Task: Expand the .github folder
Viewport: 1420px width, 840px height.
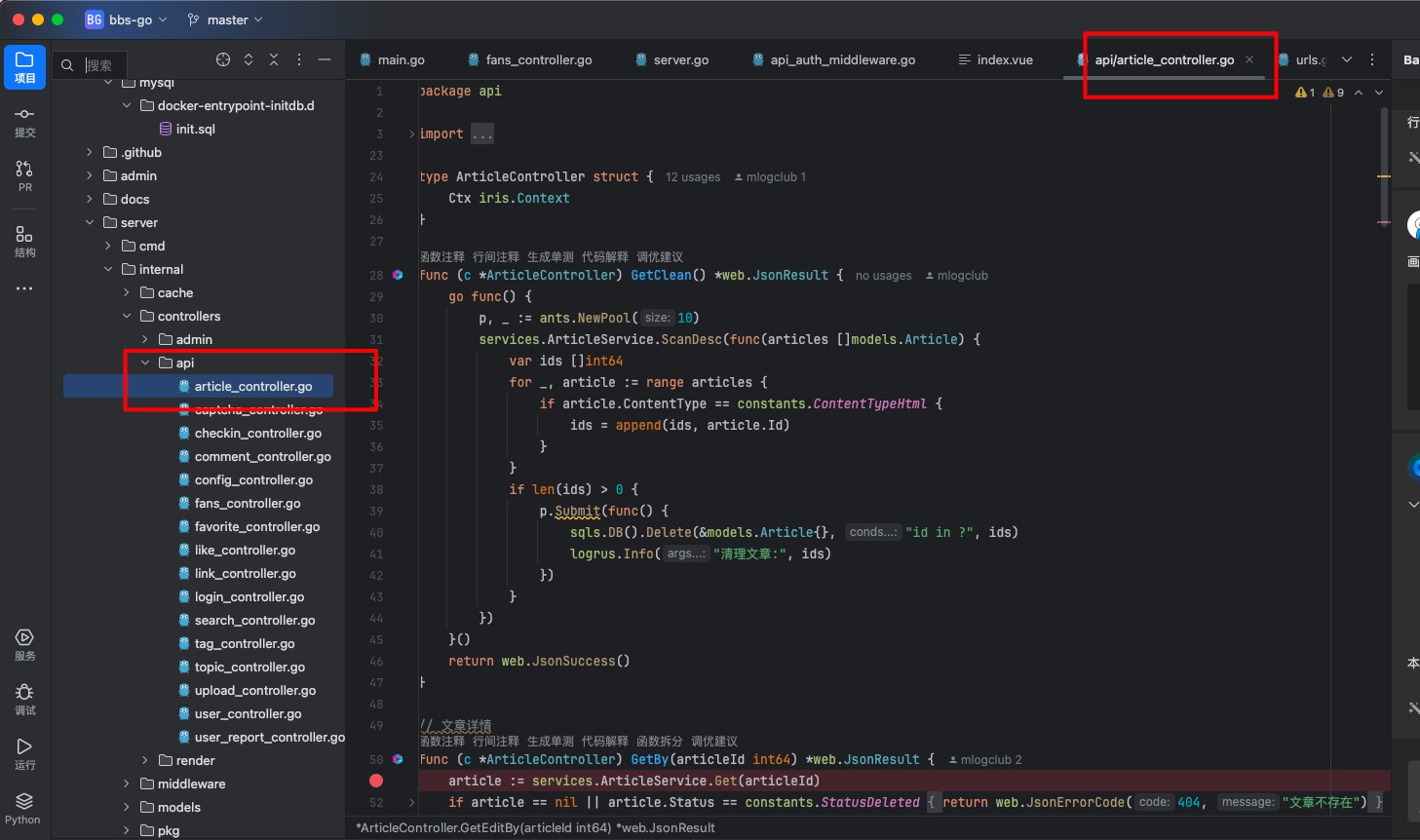Action: point(90,152)
